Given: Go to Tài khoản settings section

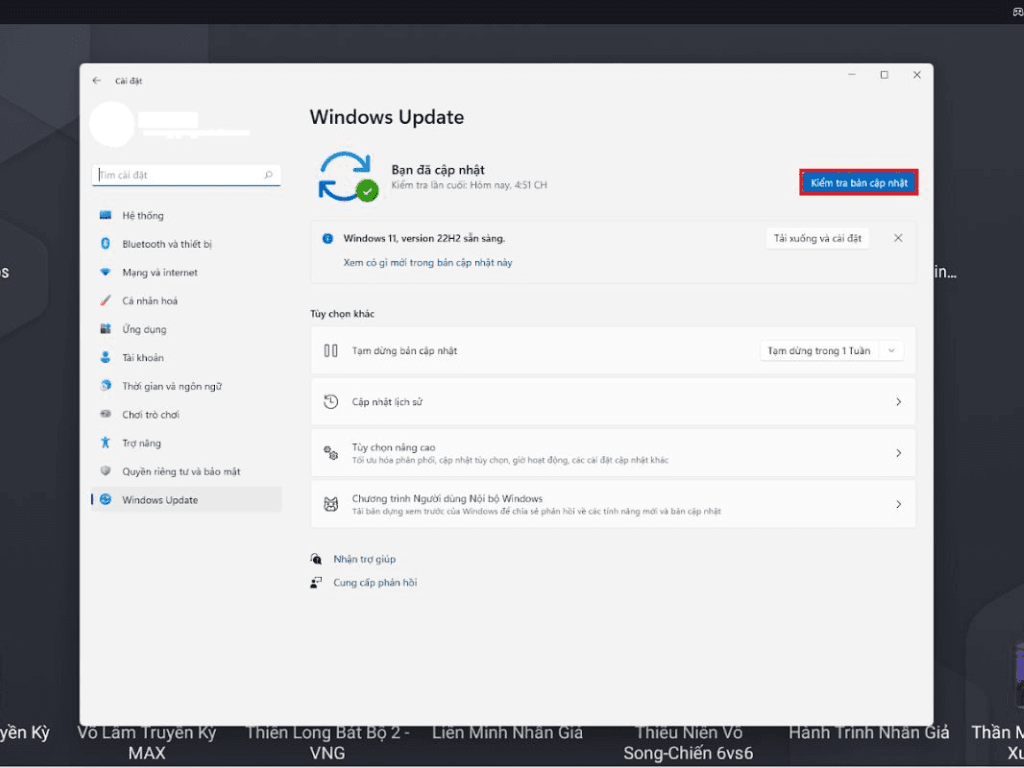Looking at the screenshot, I should point(143,358).
